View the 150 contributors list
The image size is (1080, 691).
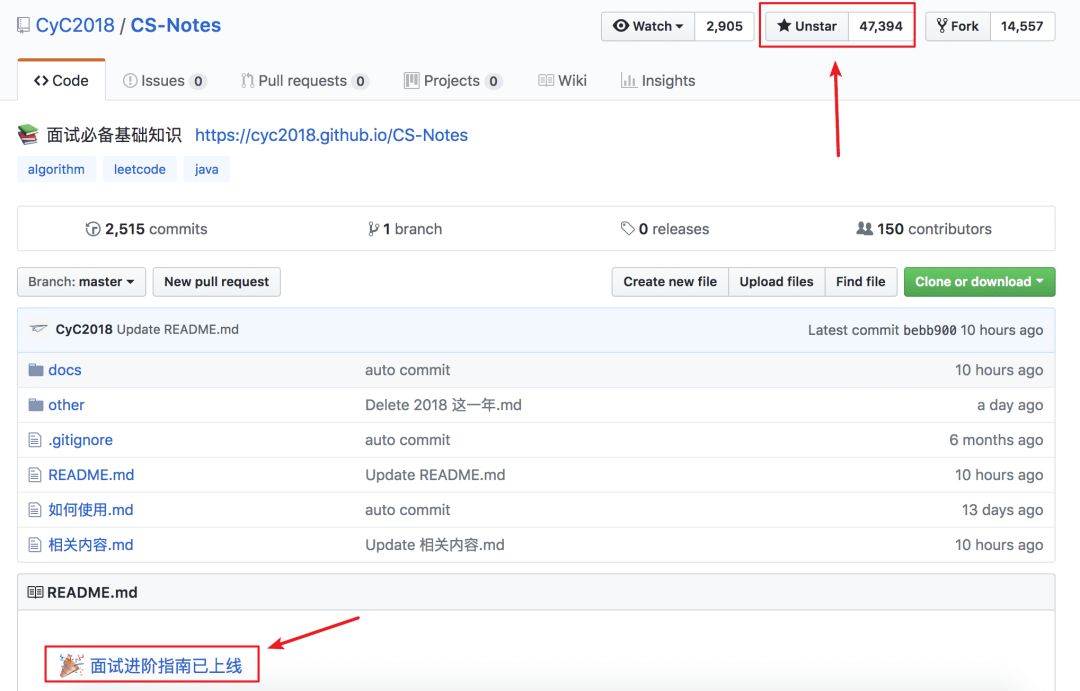[x=924, y=229]
